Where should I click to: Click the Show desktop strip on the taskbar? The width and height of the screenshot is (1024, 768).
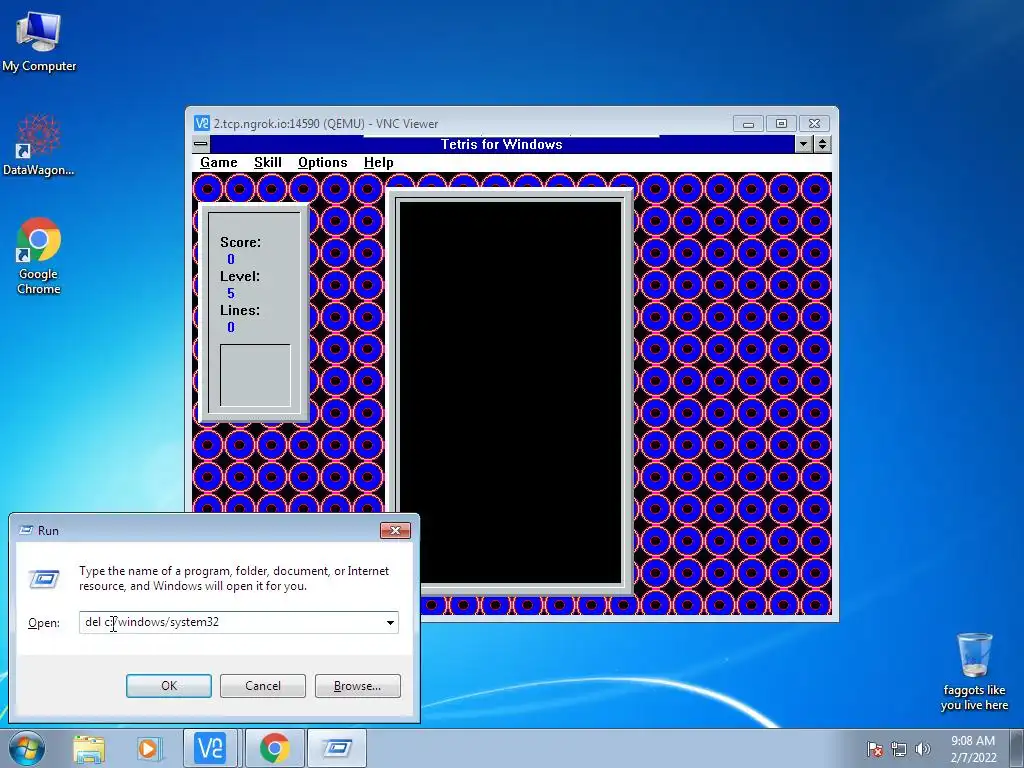(1017, 748)
